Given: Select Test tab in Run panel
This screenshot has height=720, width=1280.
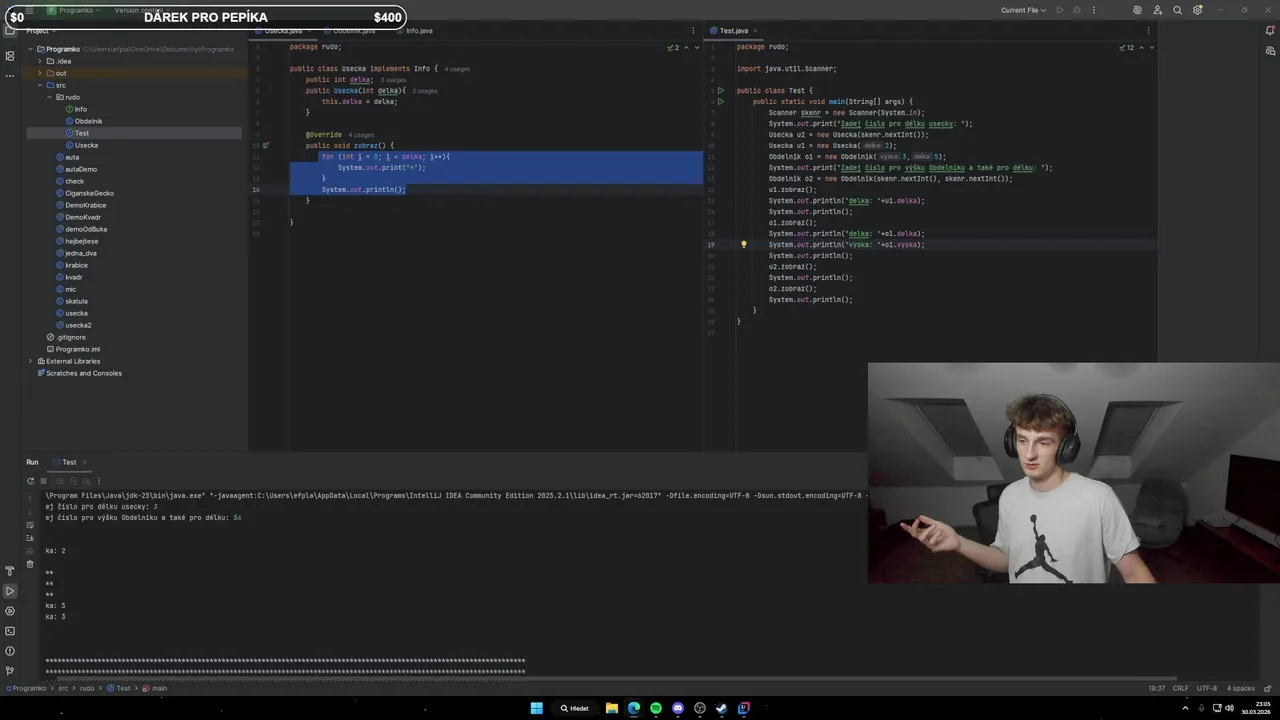Looking at the screenshot, I should [x=69, y=462].
